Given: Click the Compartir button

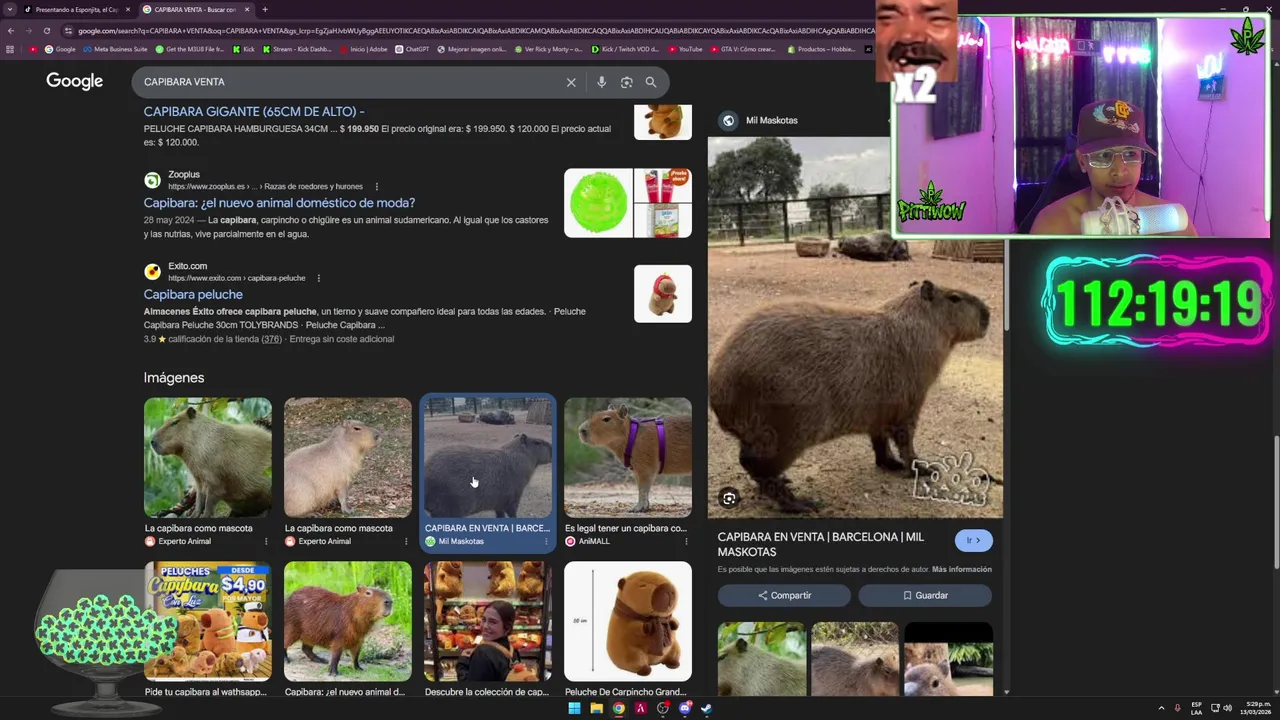Looking at the screenshot, I should [784, 595].
